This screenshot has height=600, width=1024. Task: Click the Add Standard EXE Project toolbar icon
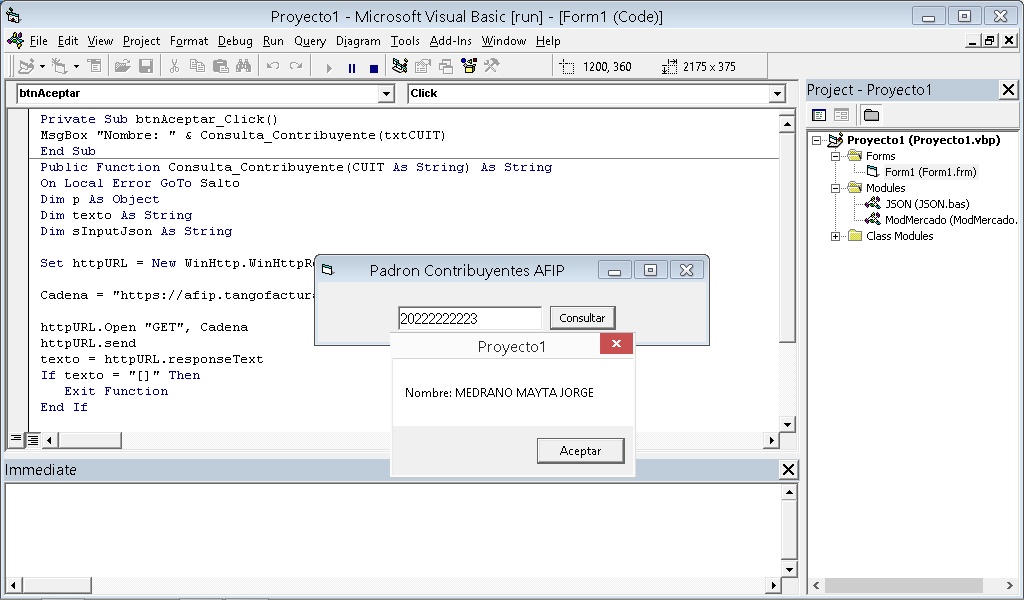click(x=26, y=66)
